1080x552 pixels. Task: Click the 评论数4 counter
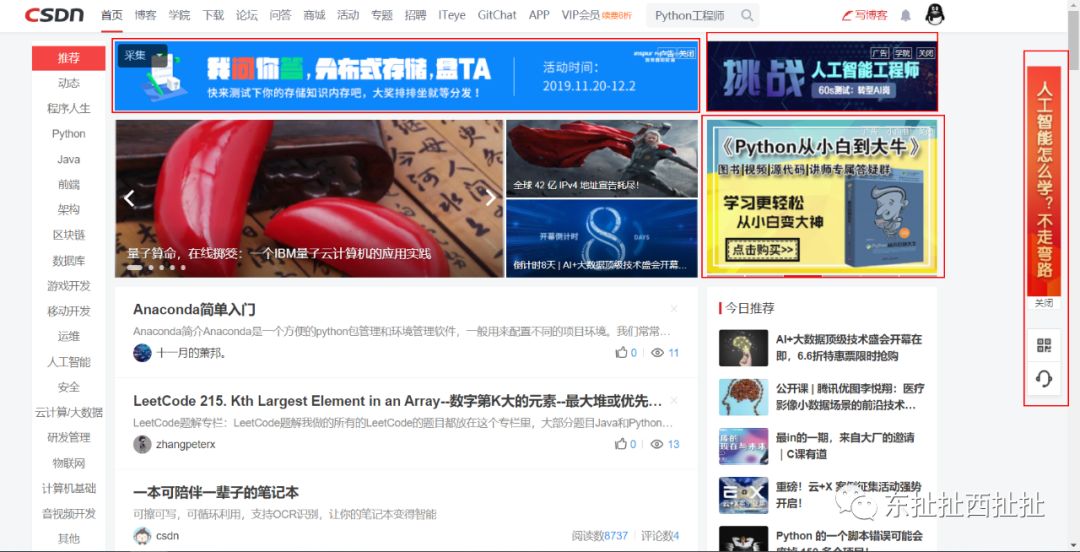point(660,535)
